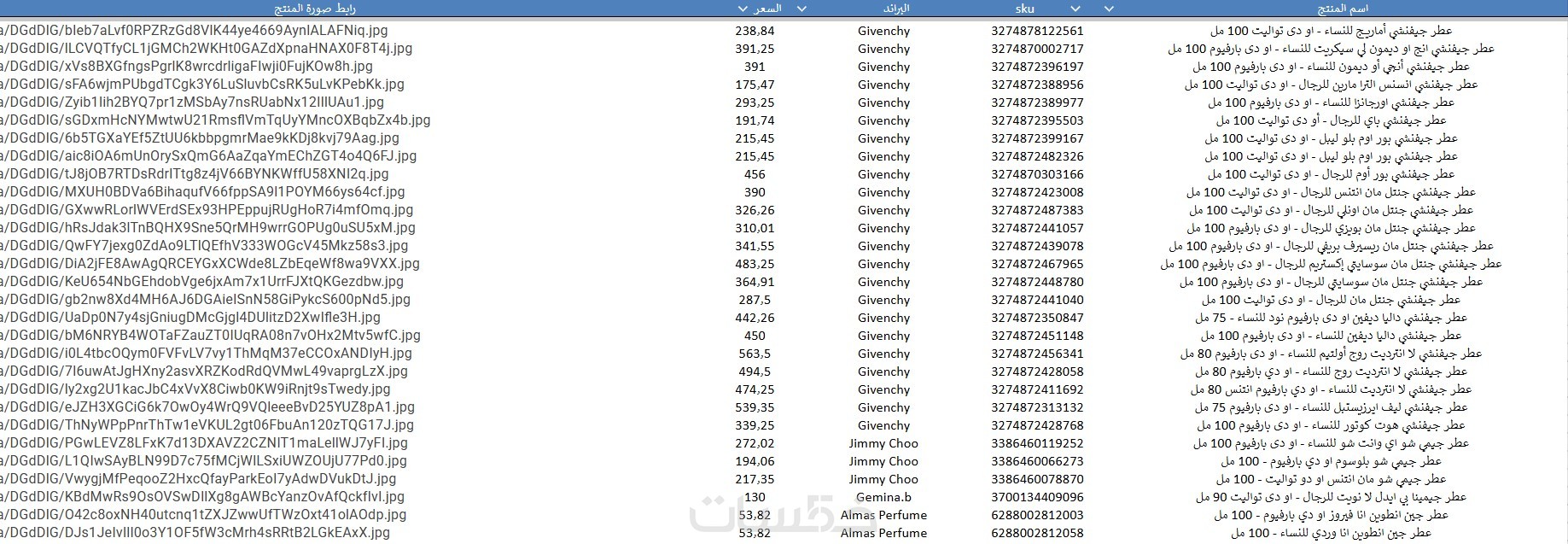Select price cell 238,84
The width and height of the screenshot is (1568, 544).
(755, 31)
